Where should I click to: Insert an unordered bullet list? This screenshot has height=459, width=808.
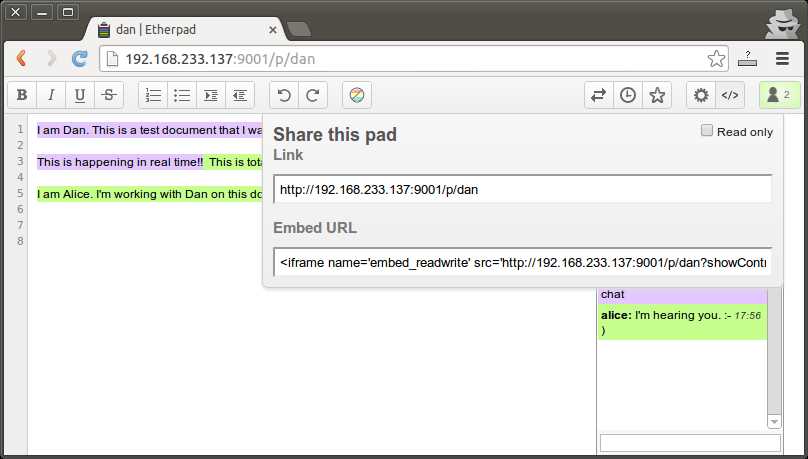[182, 95]
